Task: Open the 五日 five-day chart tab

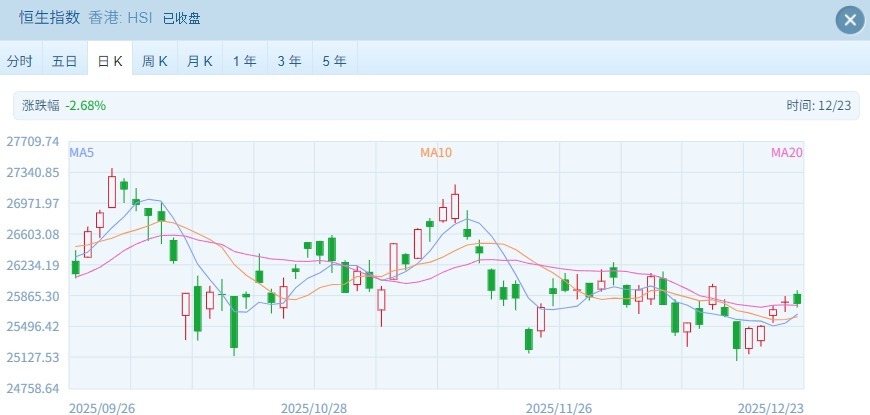Action: (x=64, y=61)
